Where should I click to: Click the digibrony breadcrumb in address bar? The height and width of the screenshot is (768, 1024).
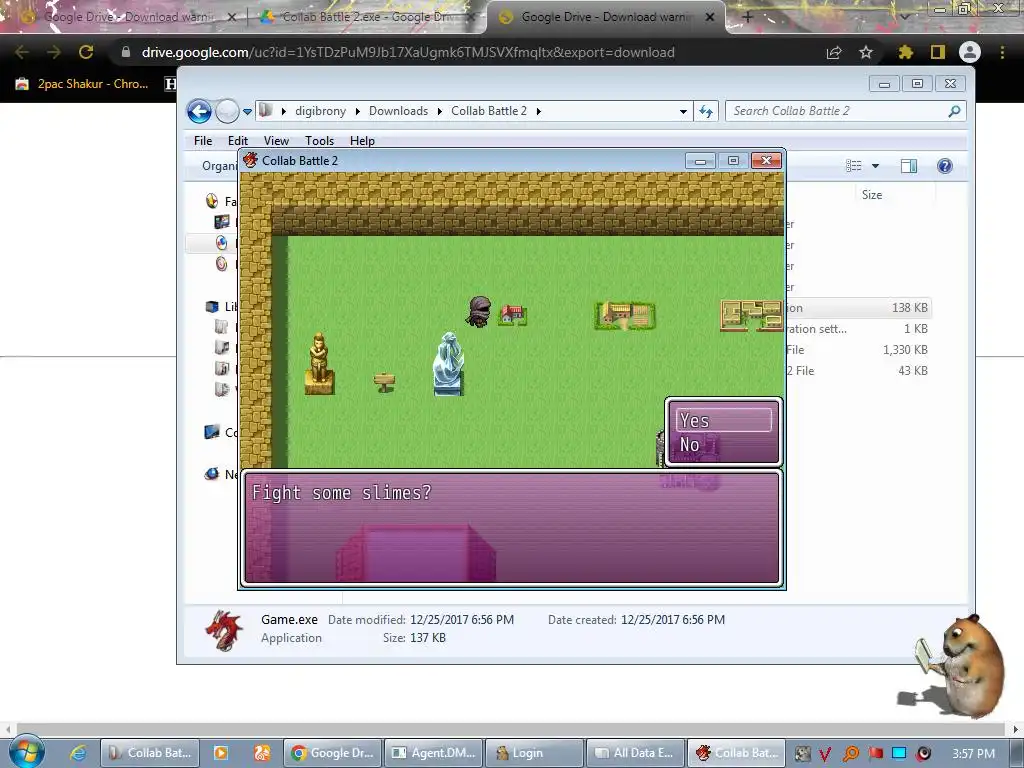click(320, 111)
